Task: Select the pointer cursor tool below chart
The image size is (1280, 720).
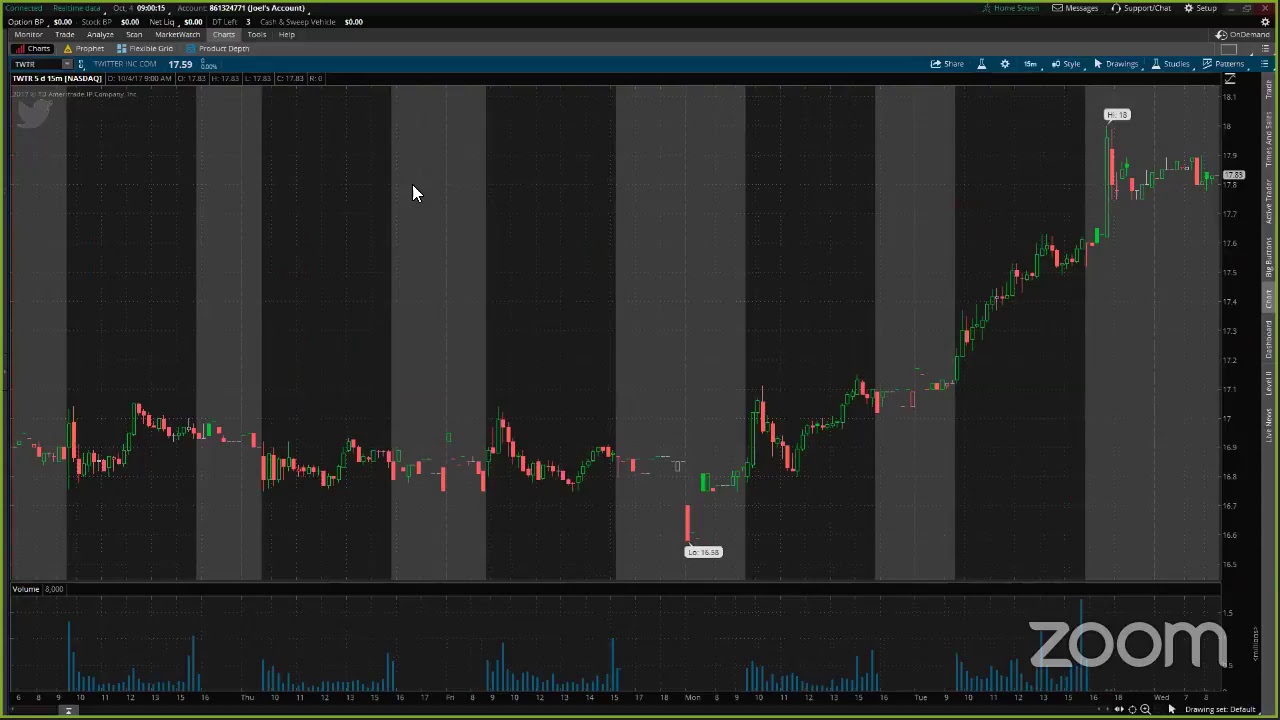Action: (x=1171, y=709)
